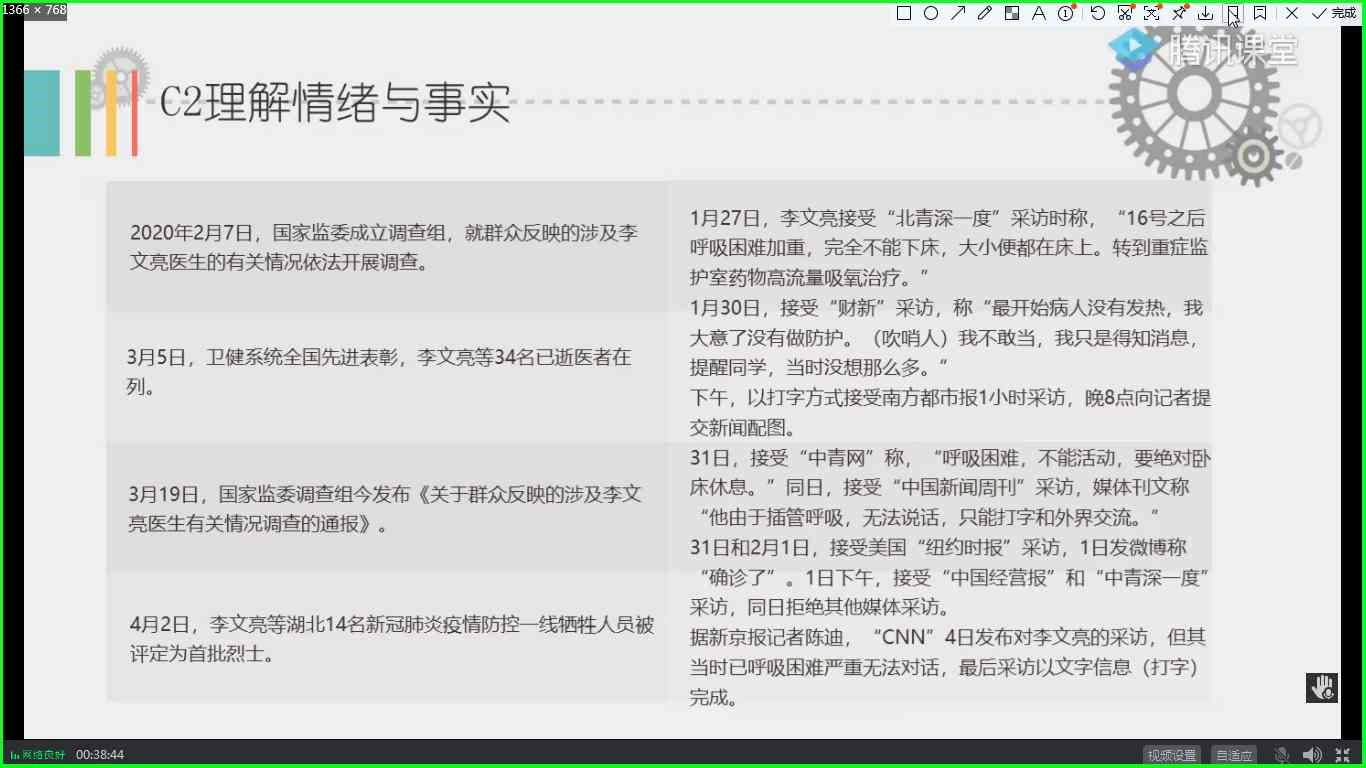The width and height of the screenshot is (1366, 768).
Task: Undo the last annotation
Action: point(1098,13)
